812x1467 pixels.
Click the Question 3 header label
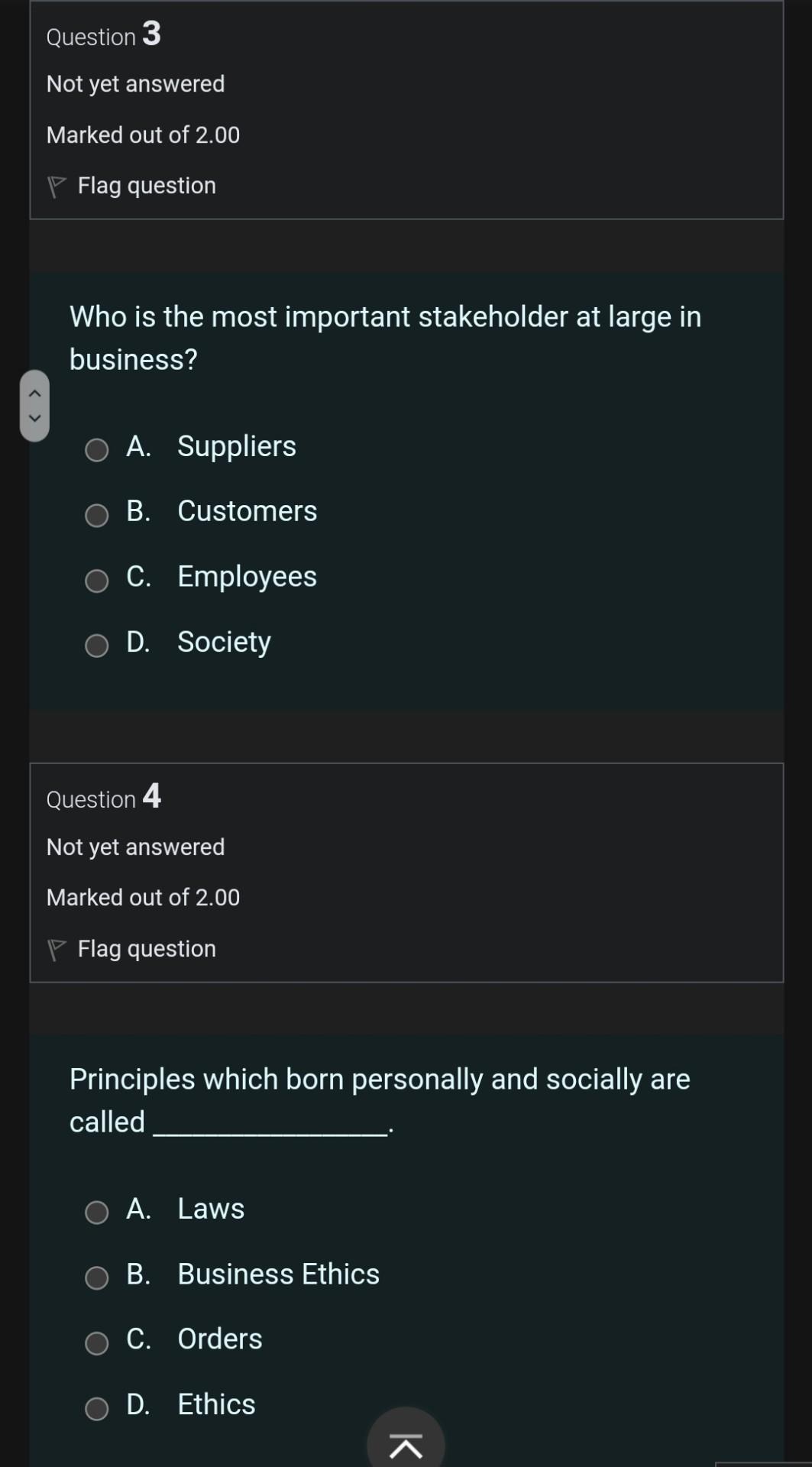103,34
